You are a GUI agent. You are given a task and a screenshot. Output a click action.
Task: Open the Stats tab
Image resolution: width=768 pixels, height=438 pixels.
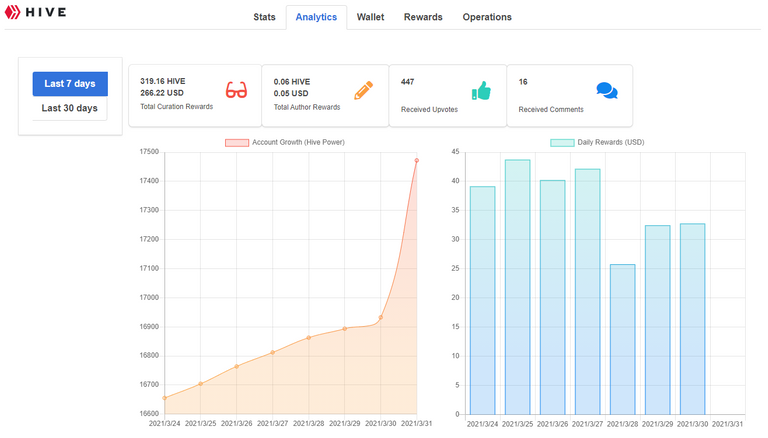(264, 17)
